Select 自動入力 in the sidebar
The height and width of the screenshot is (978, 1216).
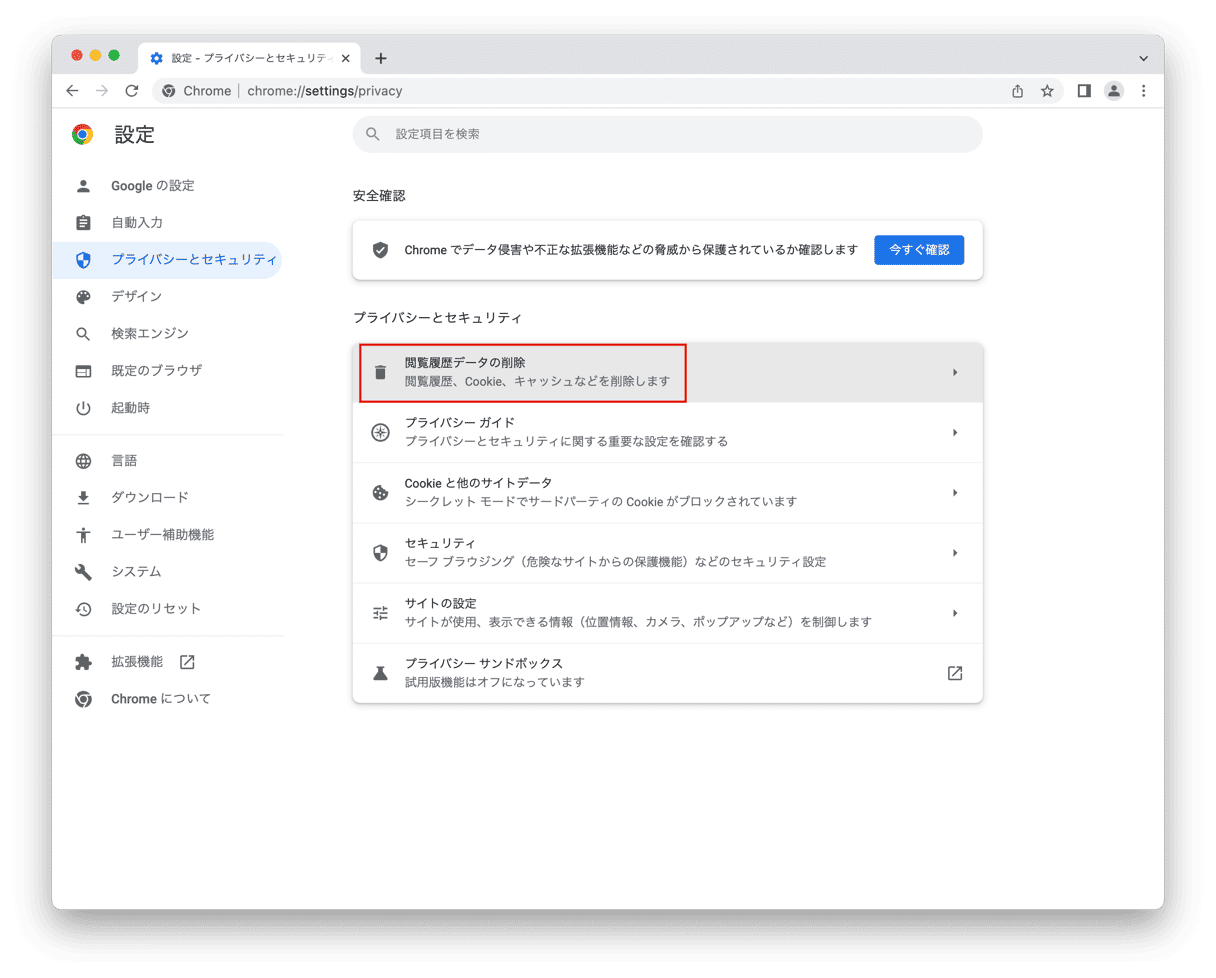pos(136,223)
